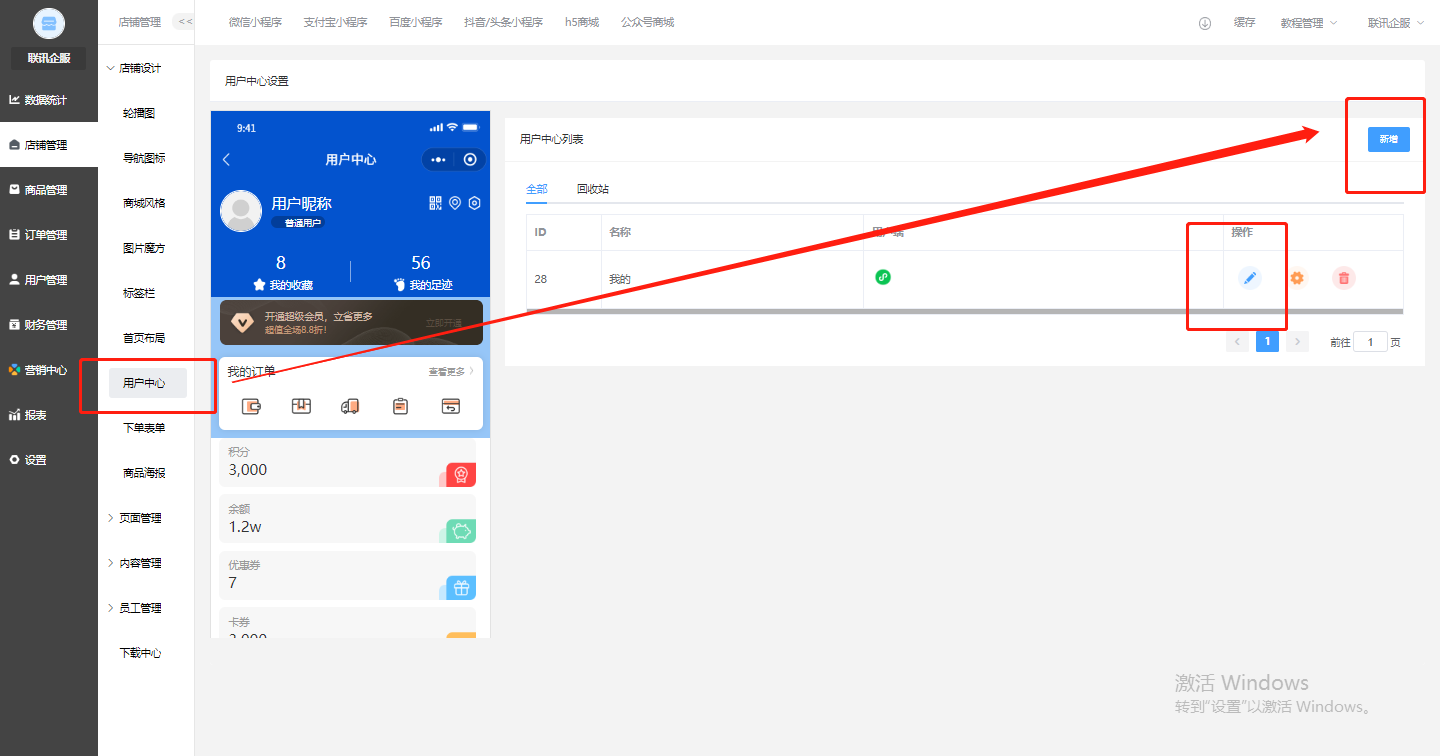The width and height of the screenshot is (1440, 756).
Task: Switch to the 百度小程序 tab
Action: click(416, 22)
